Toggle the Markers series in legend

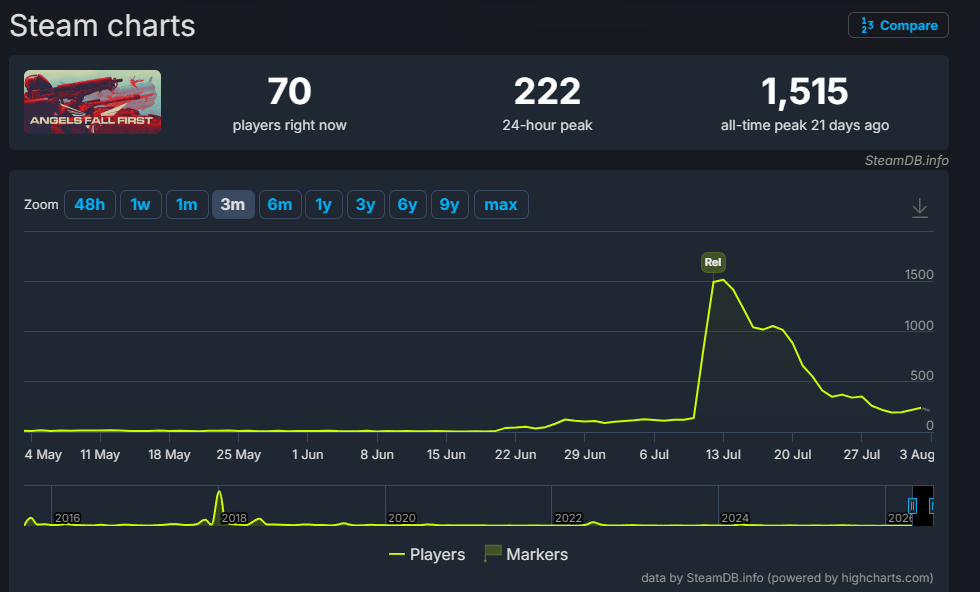coord(526,554)
